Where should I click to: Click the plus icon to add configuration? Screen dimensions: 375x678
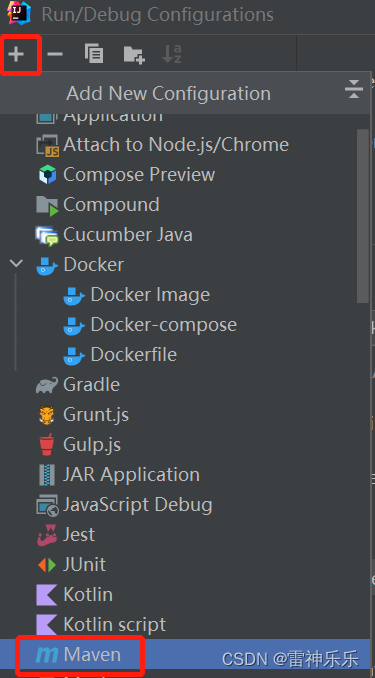click(16, 54)
